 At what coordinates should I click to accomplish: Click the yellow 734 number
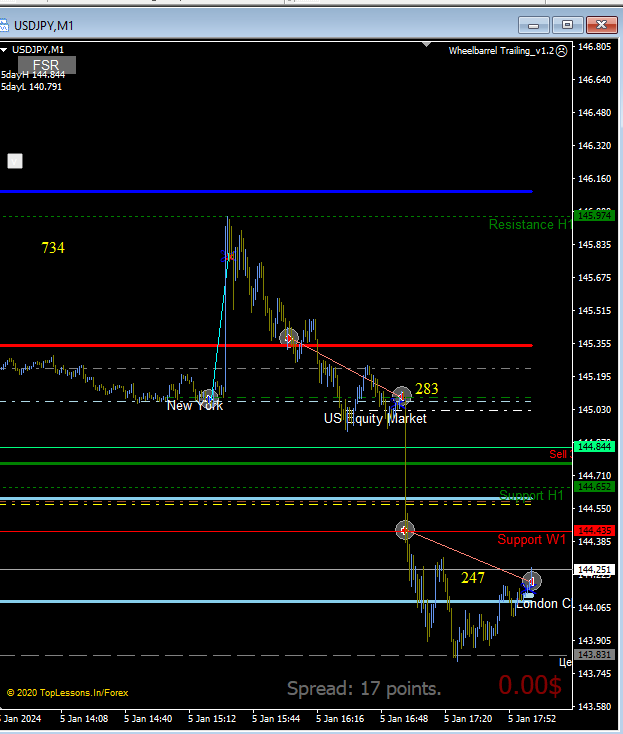pyautogui.click(x=53, y=248)
